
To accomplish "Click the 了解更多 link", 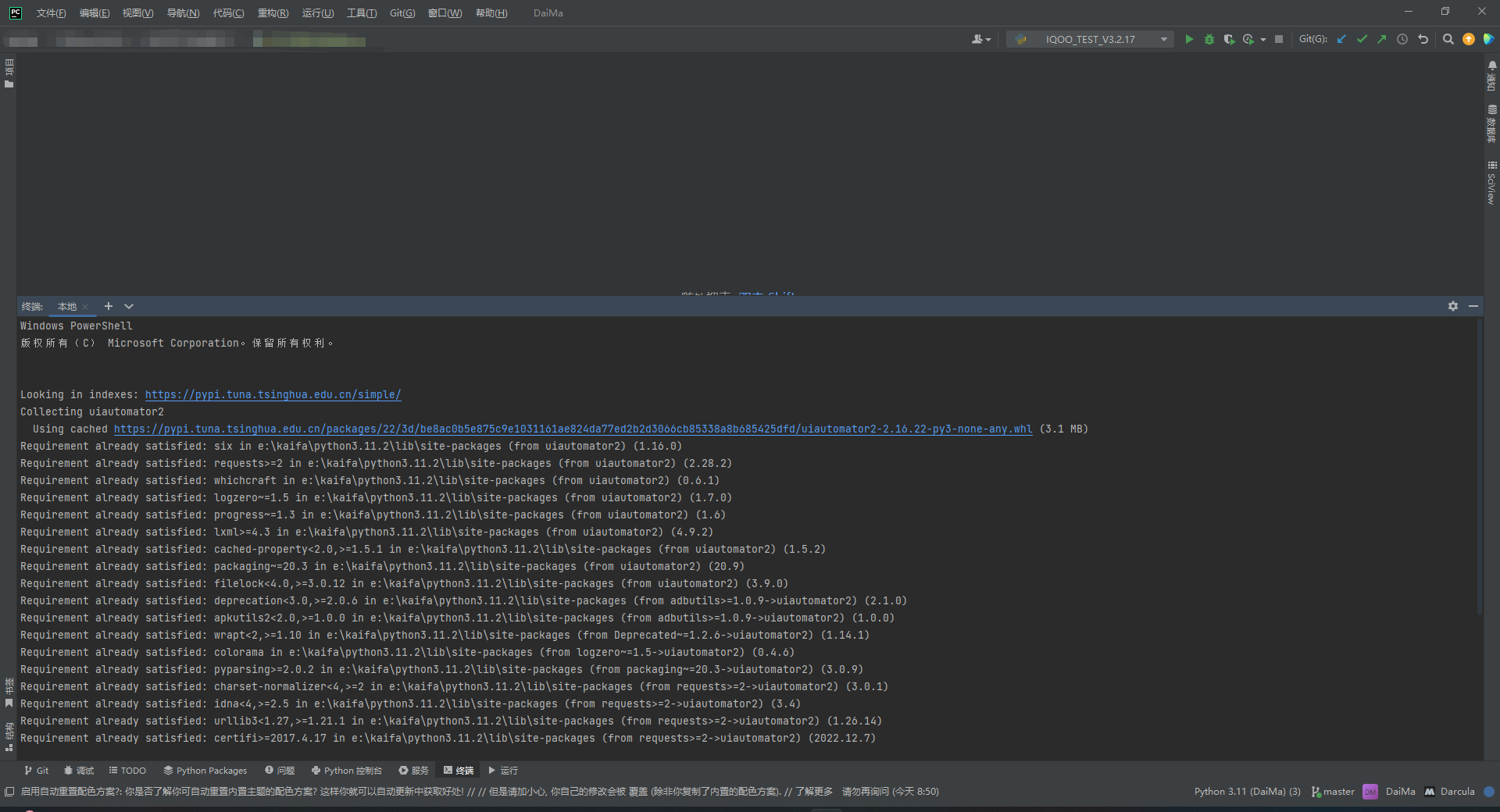I will point(815,792).
